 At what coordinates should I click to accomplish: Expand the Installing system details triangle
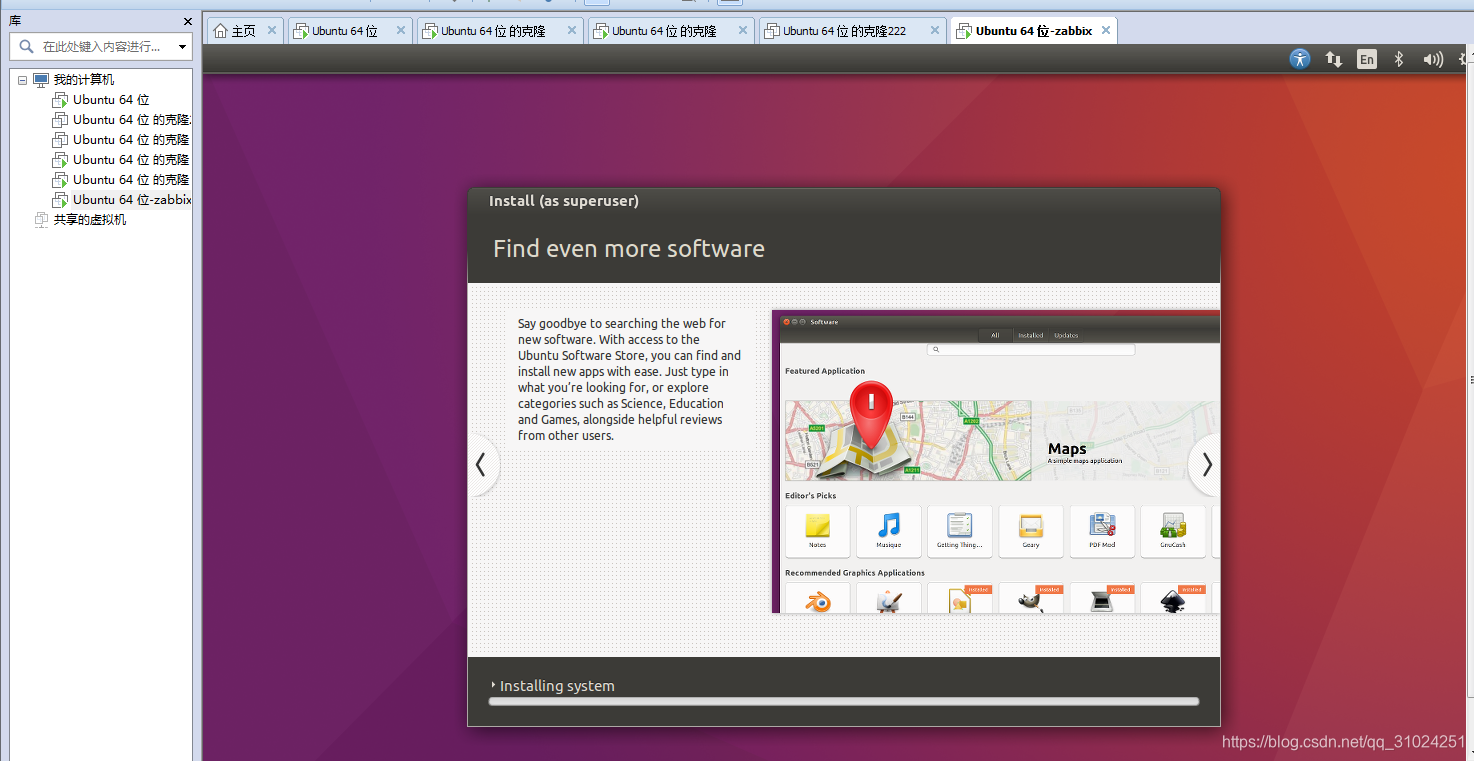click(494, 685)
